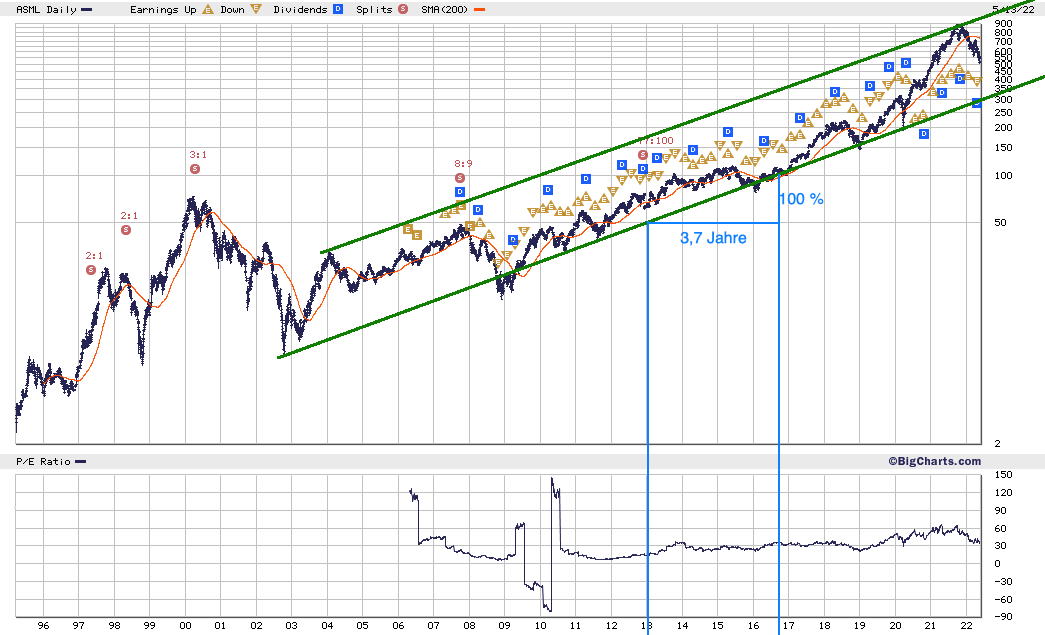Image resolution: width=1045 pixels, height=635 pixels.
Task: Click the 50 label on price axis
Action: [x=1000, y=223]
